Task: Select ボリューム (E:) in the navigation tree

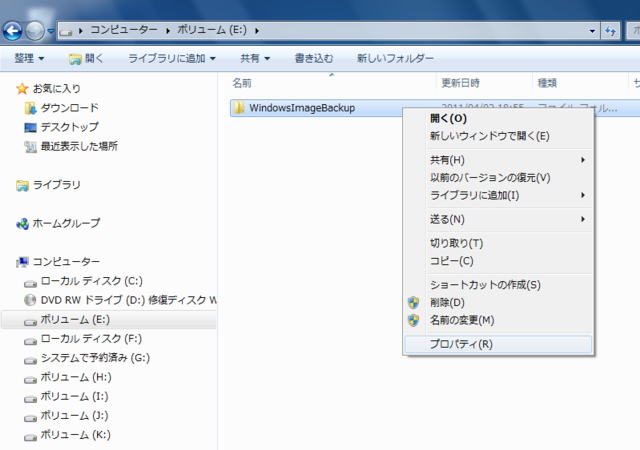Action: 75,319
